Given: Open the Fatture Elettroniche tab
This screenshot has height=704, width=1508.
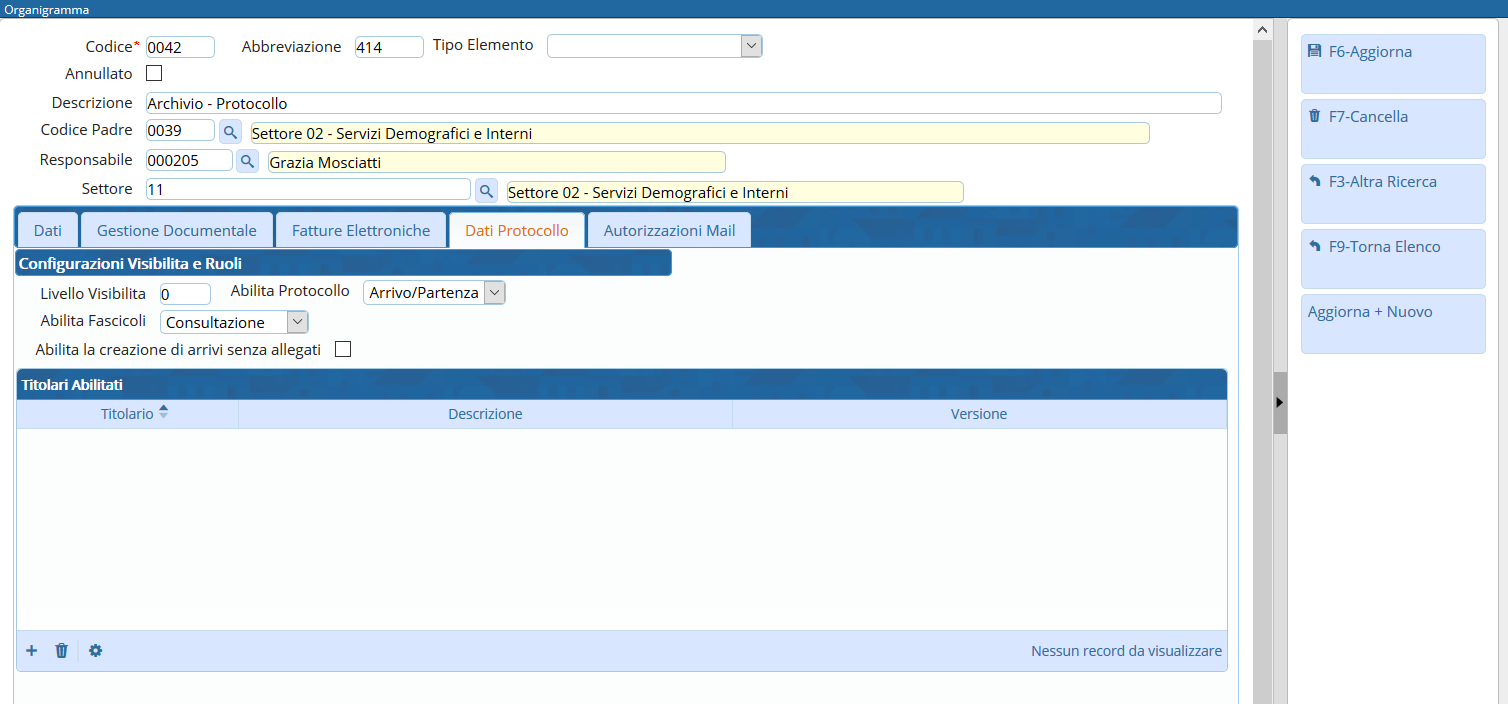Looking at the screenshot, I should coord(361,230).
